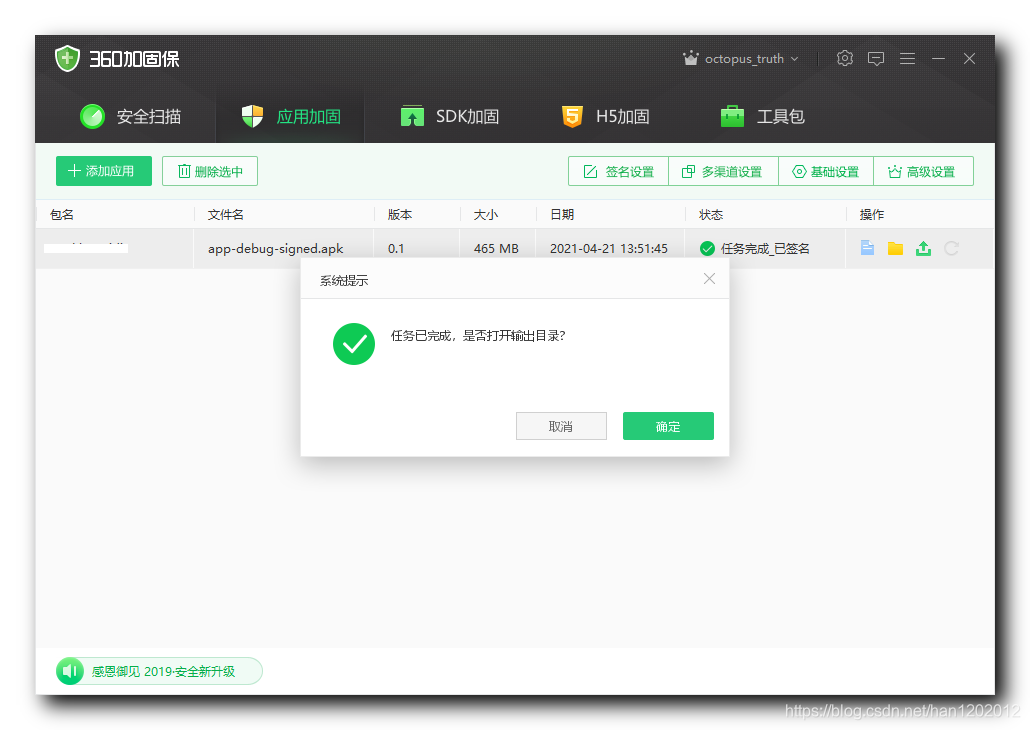Open the log file document icon
The height and width of the screenshot is (730, 1030).
click(867, 248)
